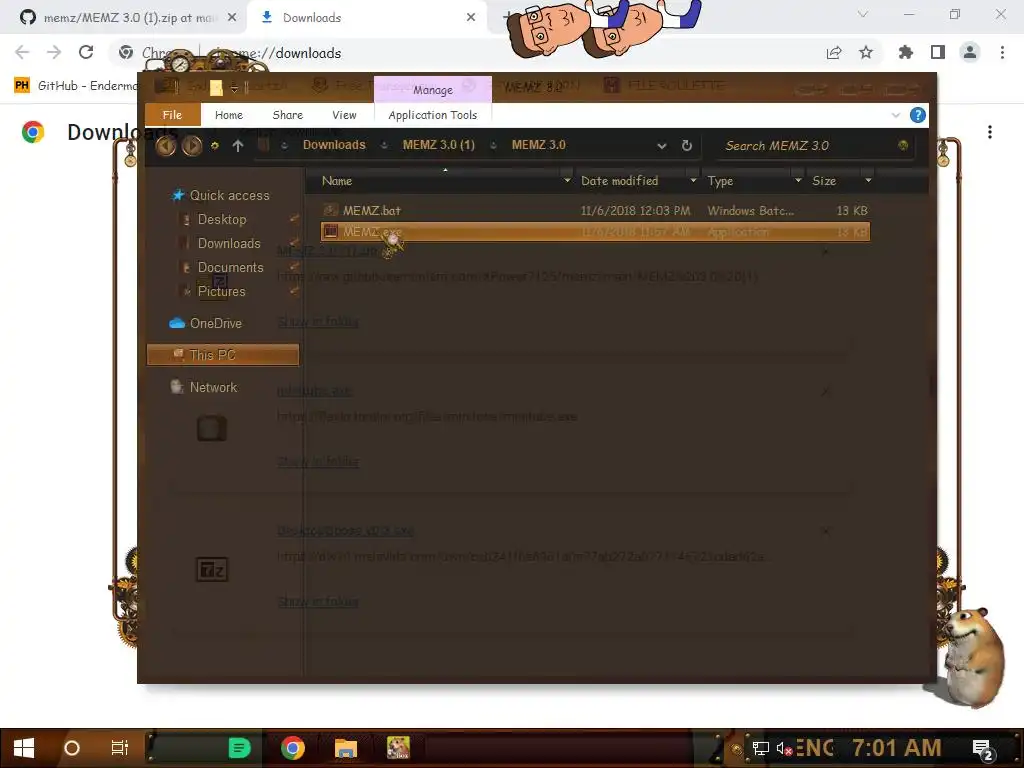This screenshot has height=768, width=1024.
Task: Open Desktop in the navigation pane
Action: tap(222, 219)
